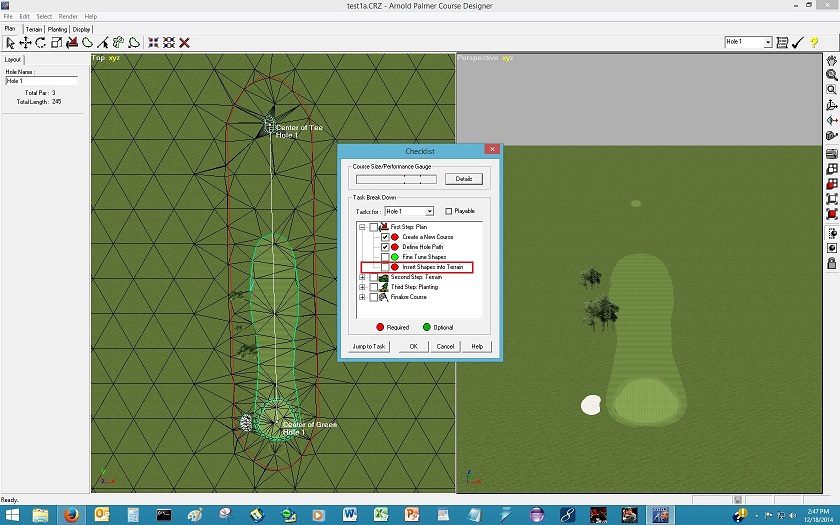Open the Hole 1 dropdown in top toolbar
This screenshot has width=840, height=525.
pyautogui.click(x=768, y=42)
